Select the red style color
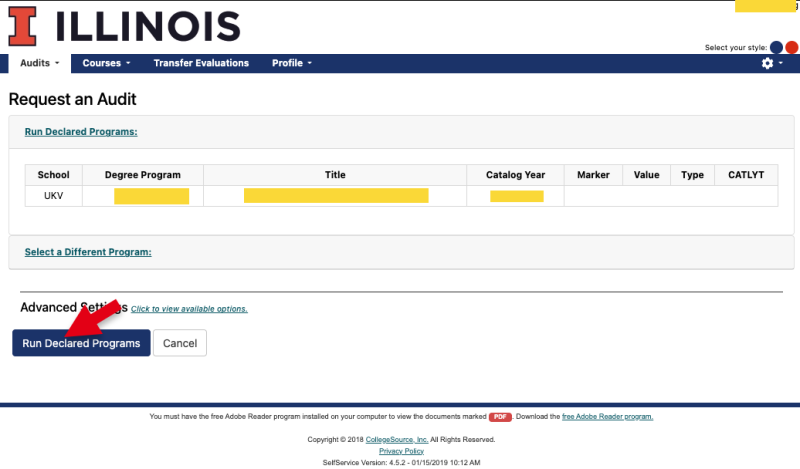The image size is (800, 469). 791,47
